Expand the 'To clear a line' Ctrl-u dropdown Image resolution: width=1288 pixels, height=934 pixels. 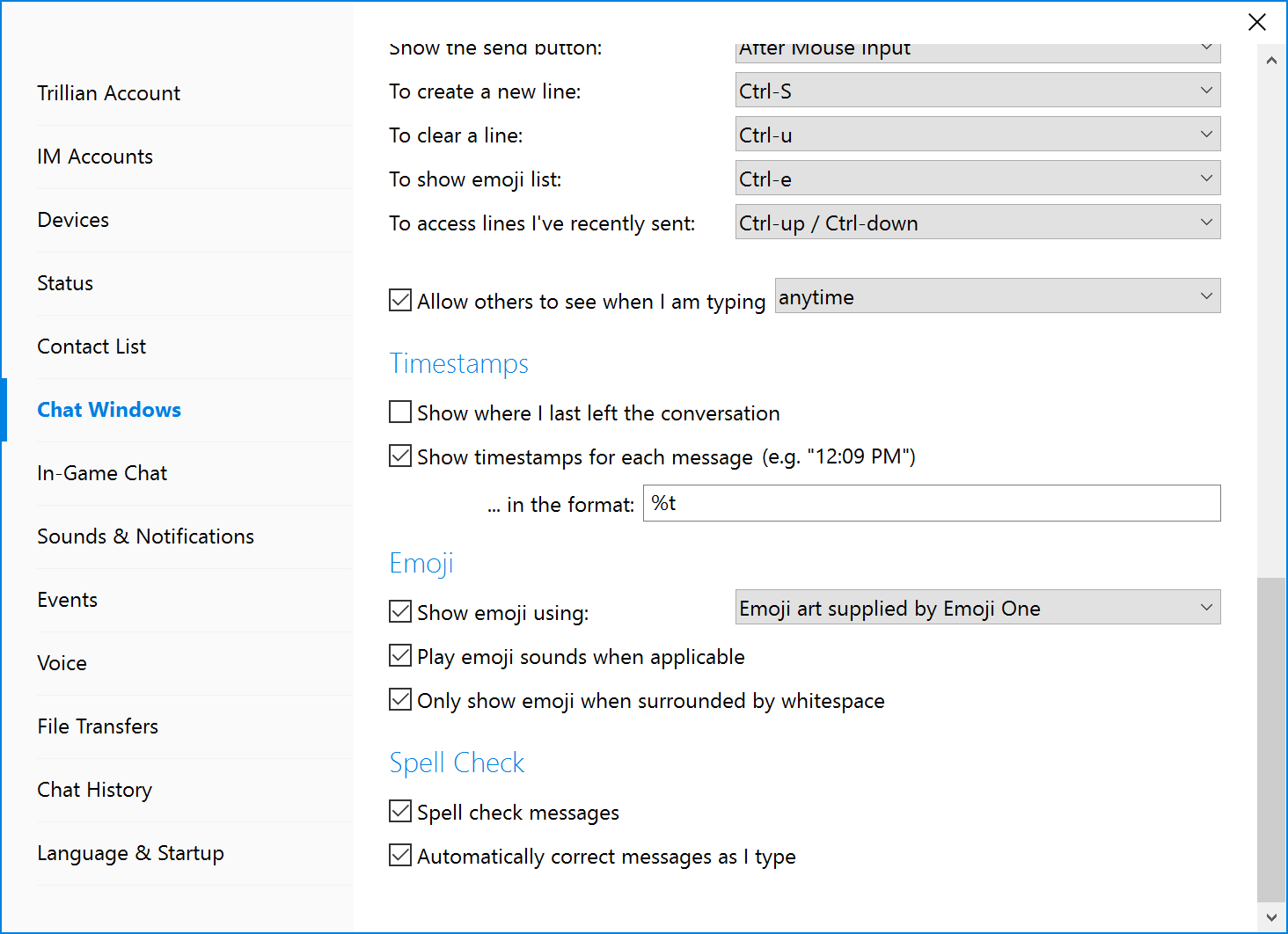coord(977,134)
